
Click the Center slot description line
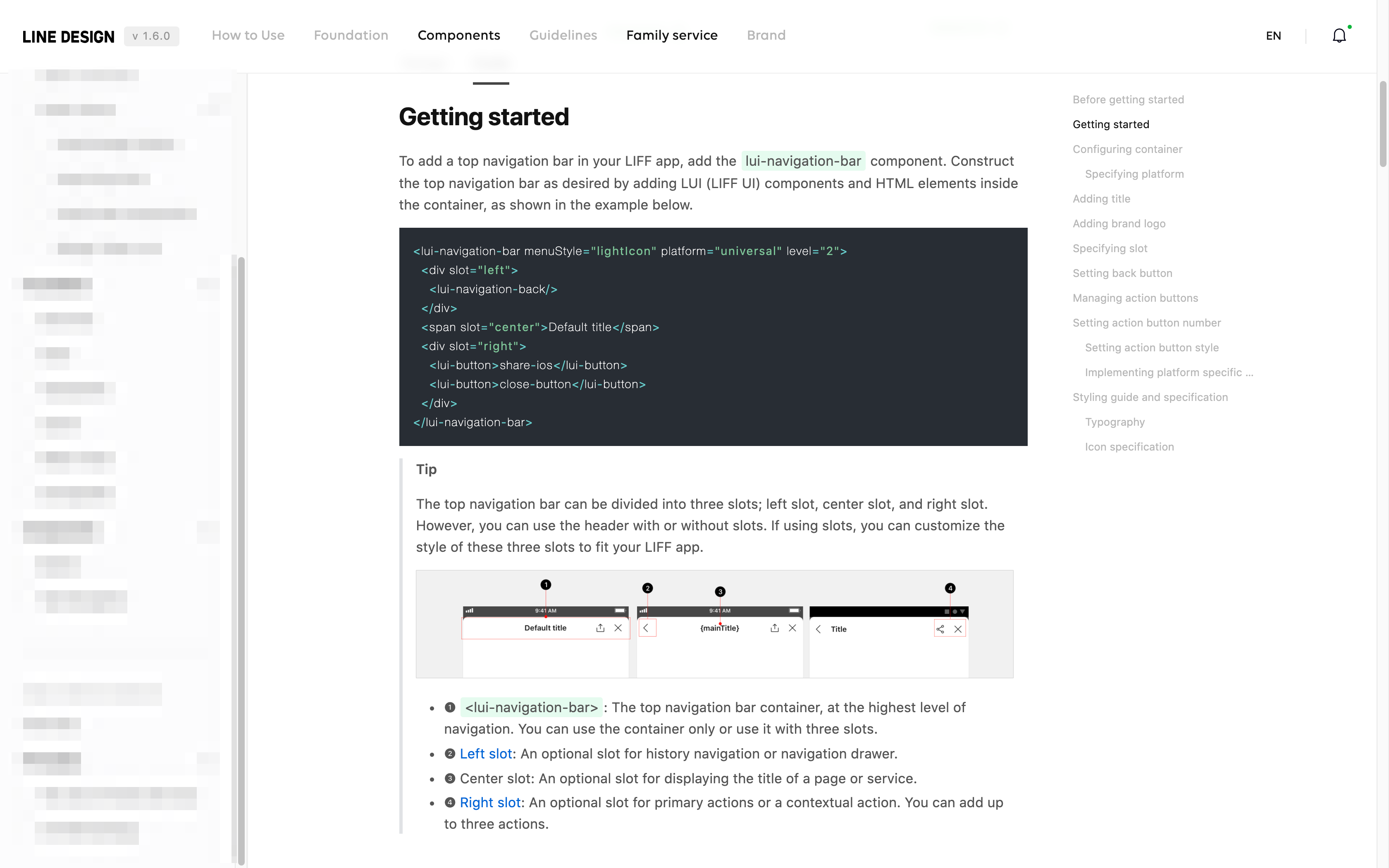(680, 778)
